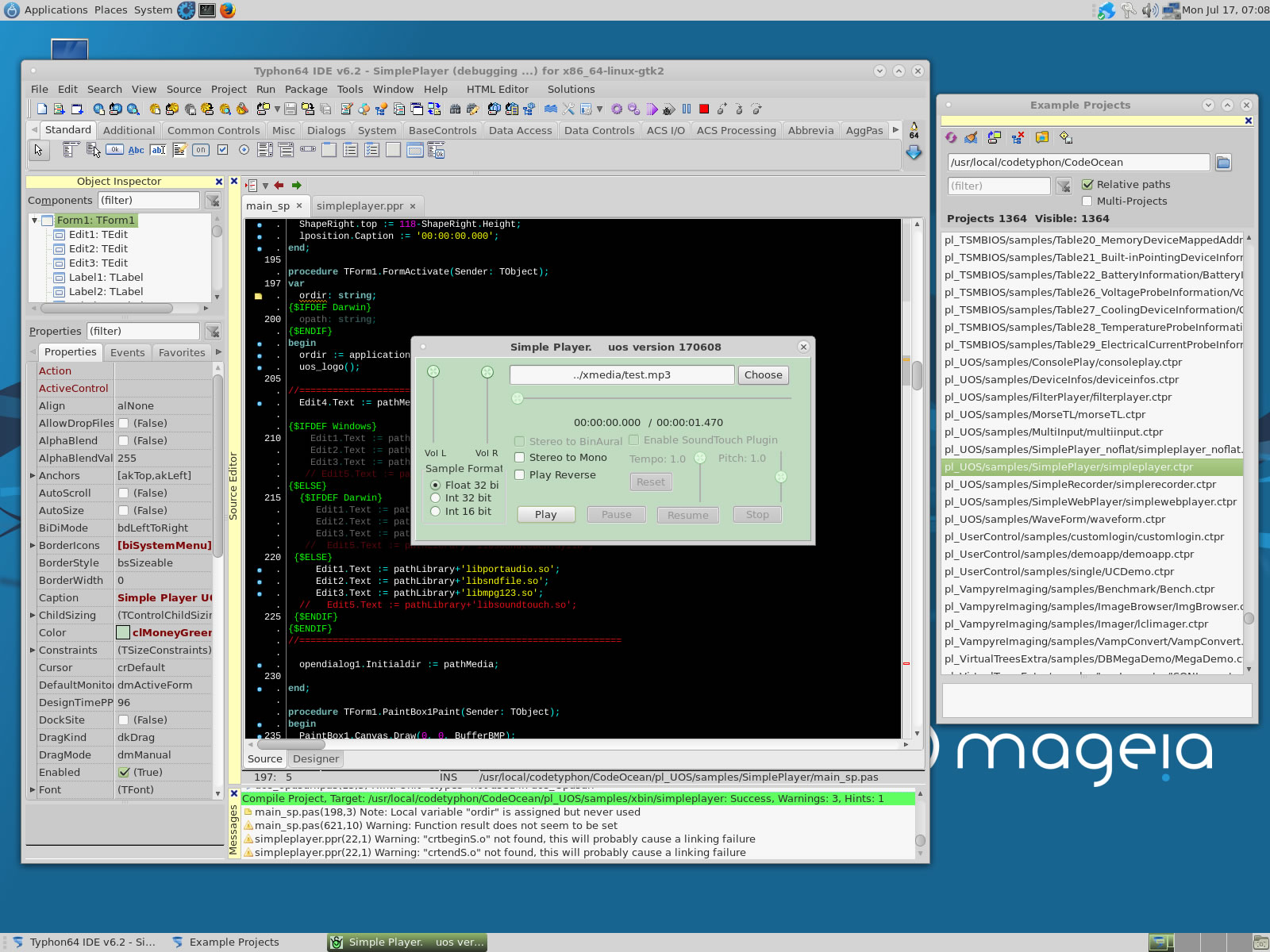Image resolution: width=1270 pixels, height=952 pixels.
Task: Click the volume icon in system tray
Action: click(1149, 10)
